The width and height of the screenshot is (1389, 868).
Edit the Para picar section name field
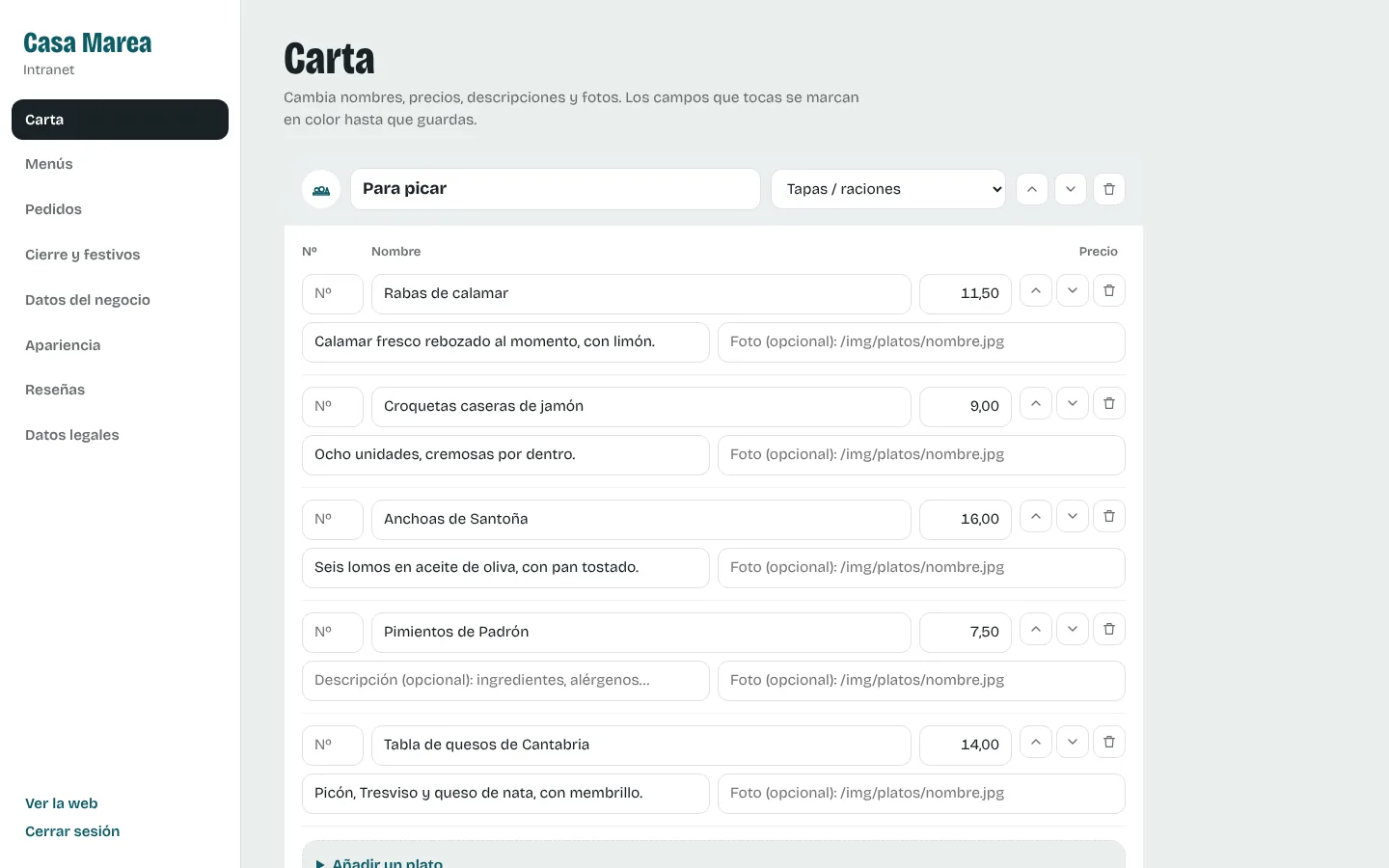[556, 189]
